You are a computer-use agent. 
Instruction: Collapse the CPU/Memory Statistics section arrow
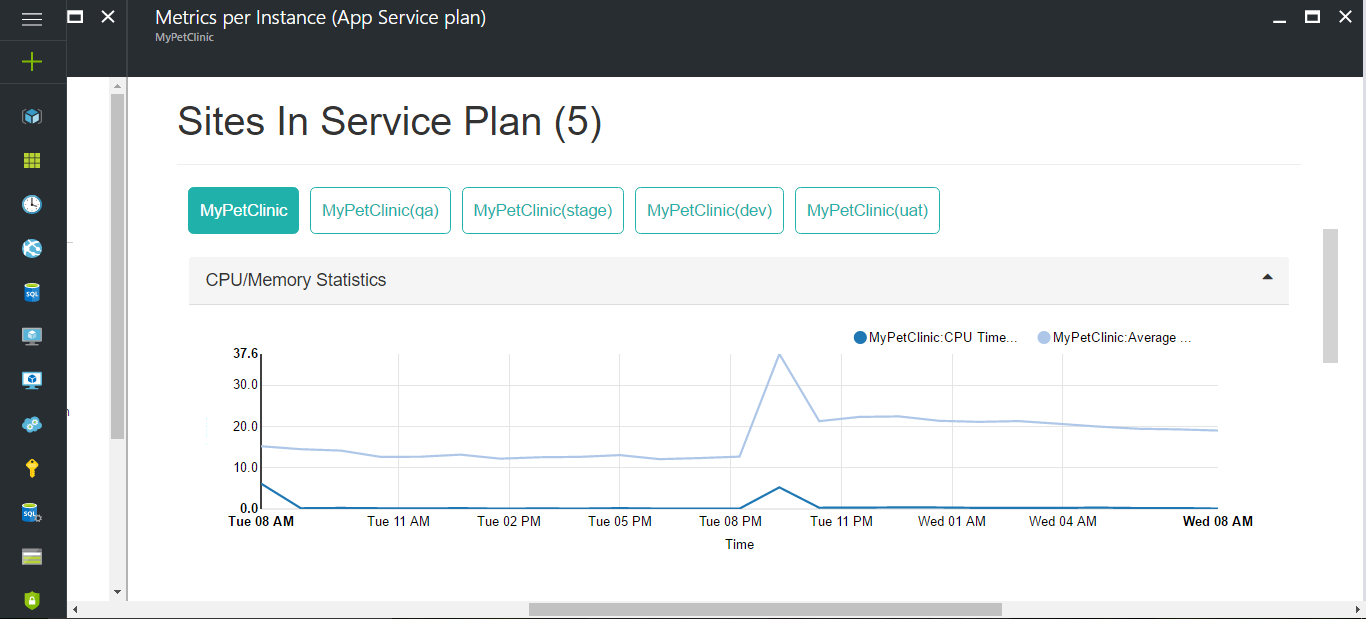(1267, 277)
